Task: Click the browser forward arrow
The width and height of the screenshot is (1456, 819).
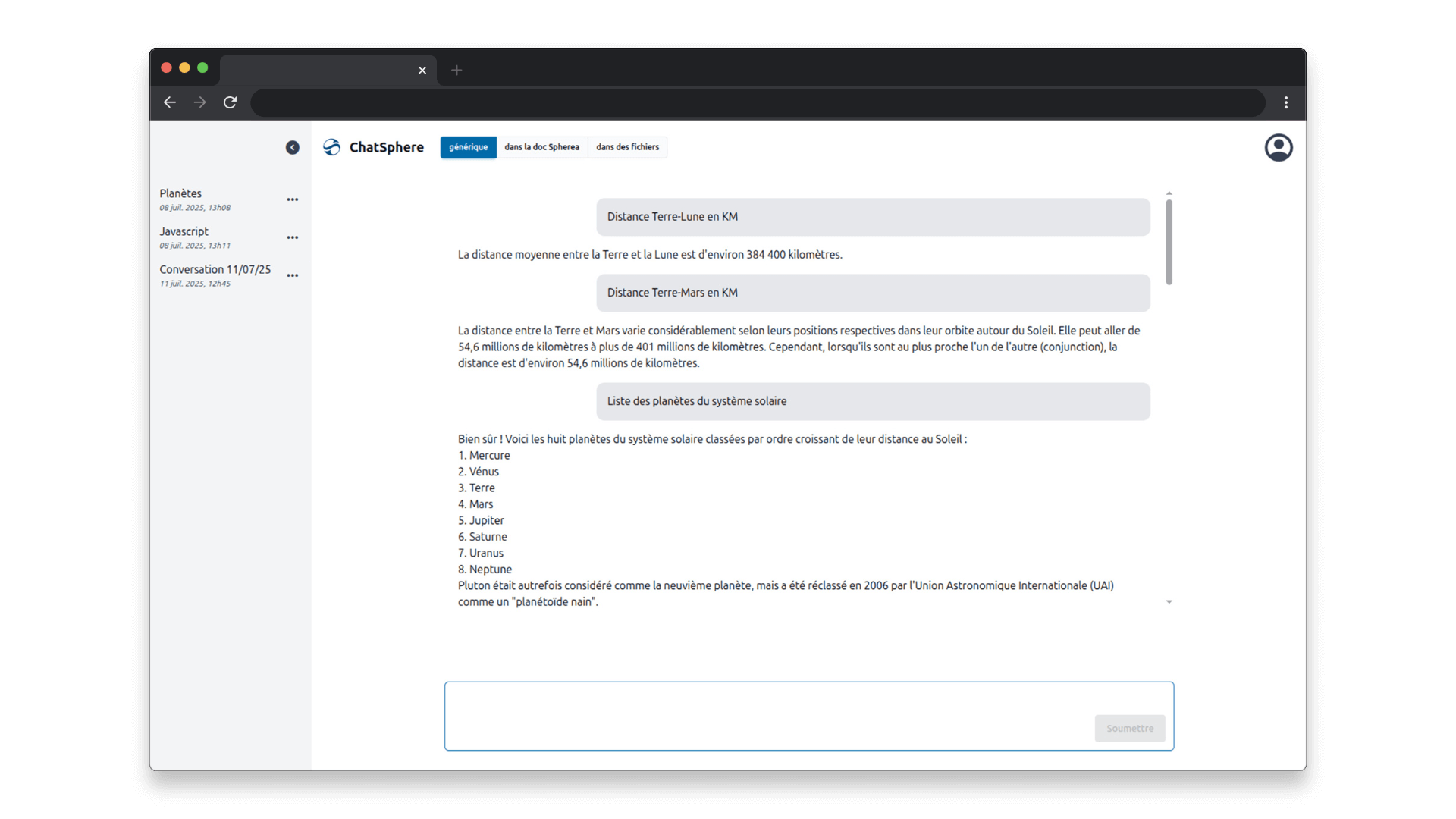Action: (x=199, y=102)
